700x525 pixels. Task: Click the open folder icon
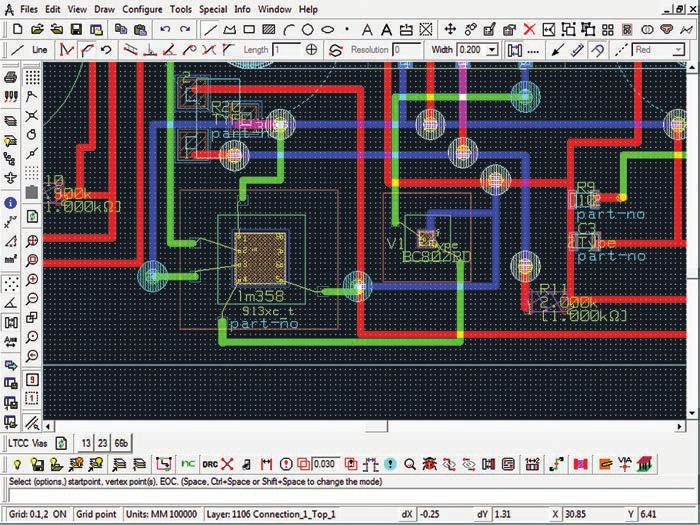[38, 30]
